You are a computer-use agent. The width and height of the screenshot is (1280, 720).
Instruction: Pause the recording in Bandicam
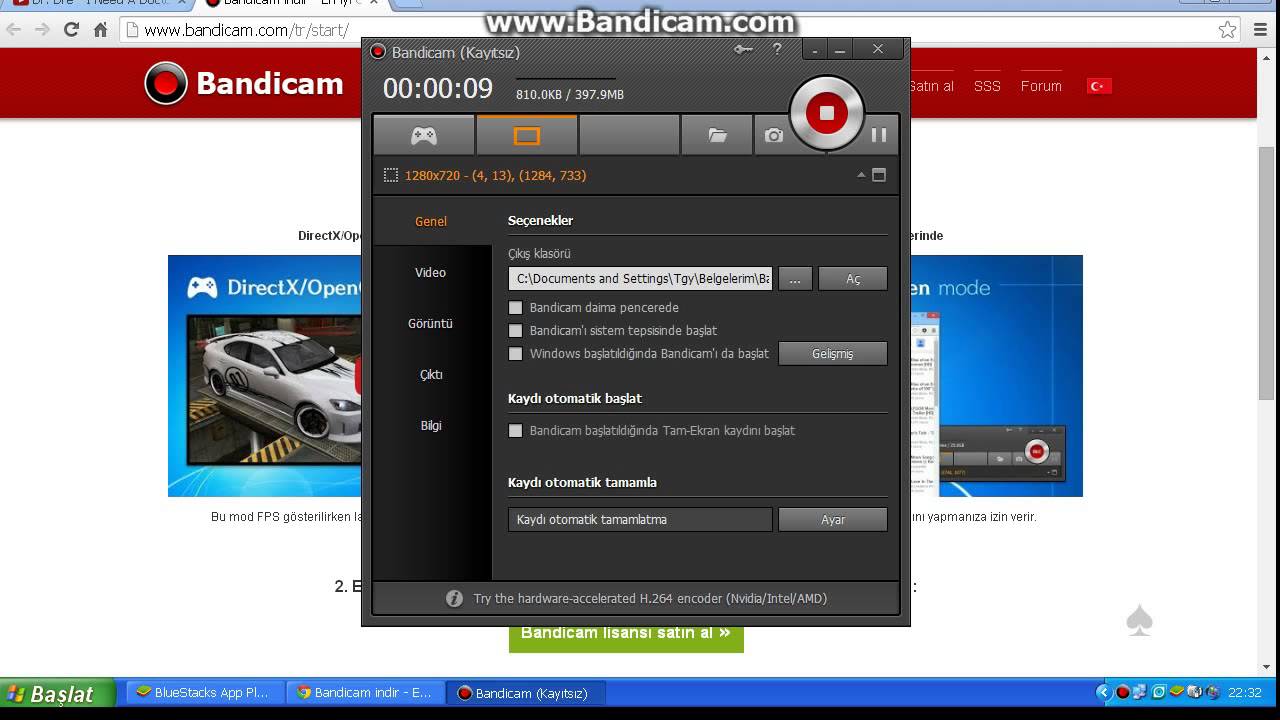click(879, 135)
